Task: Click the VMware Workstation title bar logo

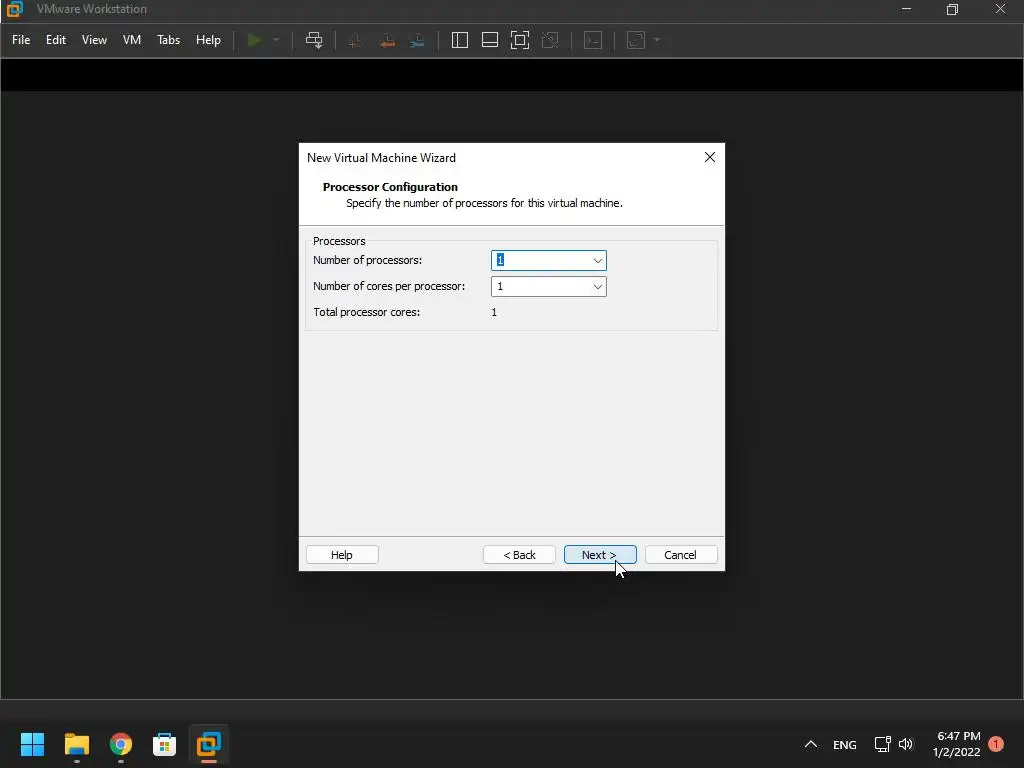Action: [14, 9]
